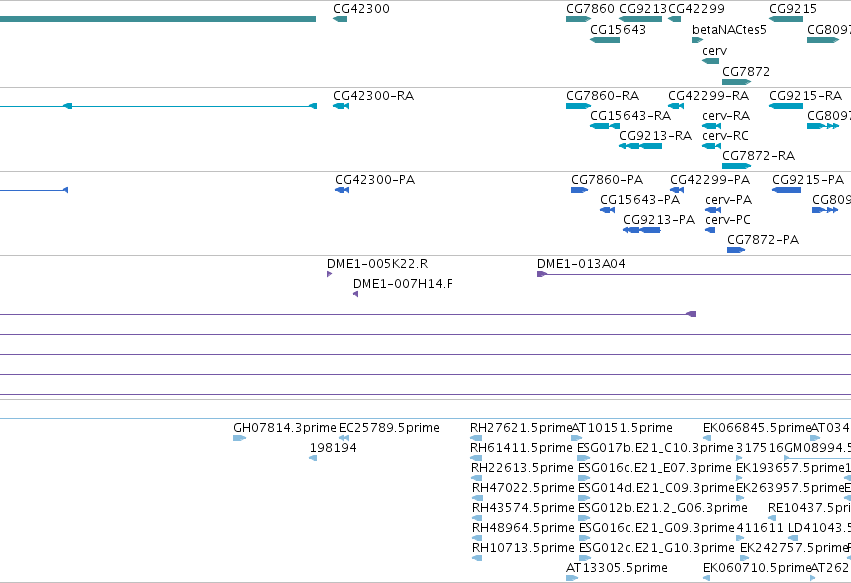
Task: Select the cerv gene label
Action: [x=714, y=50]
